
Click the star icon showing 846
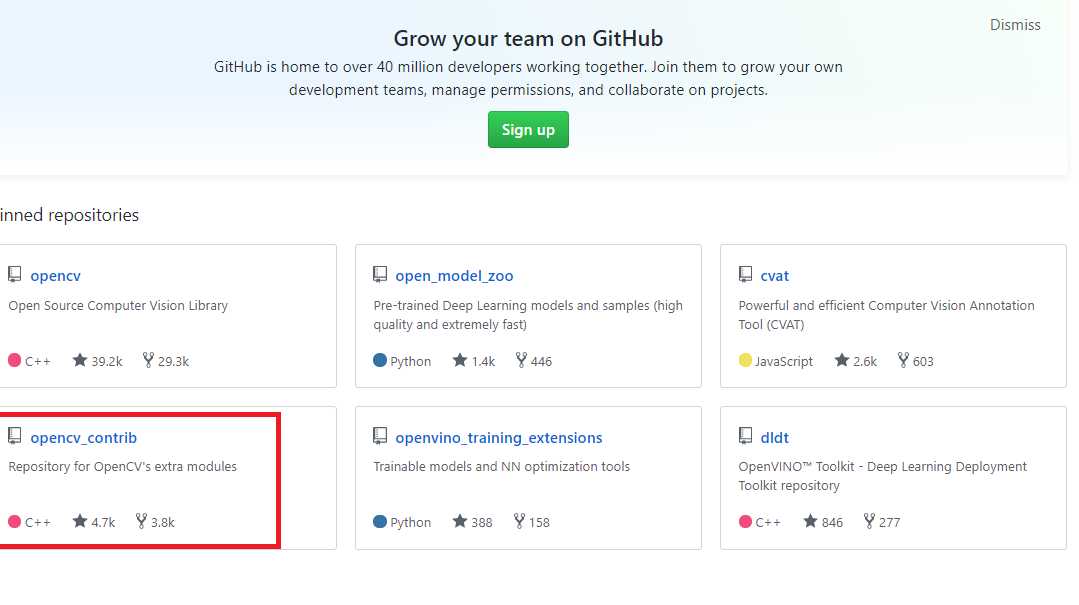pyautogui.click(x=811, y=521)
